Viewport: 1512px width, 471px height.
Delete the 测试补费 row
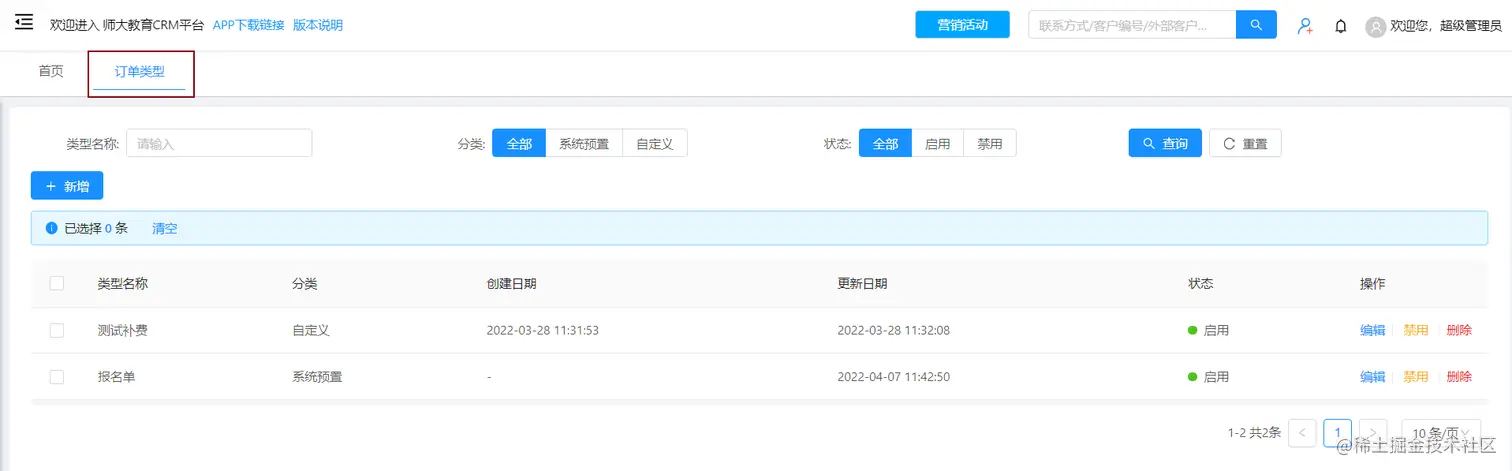click(1459, 330)
